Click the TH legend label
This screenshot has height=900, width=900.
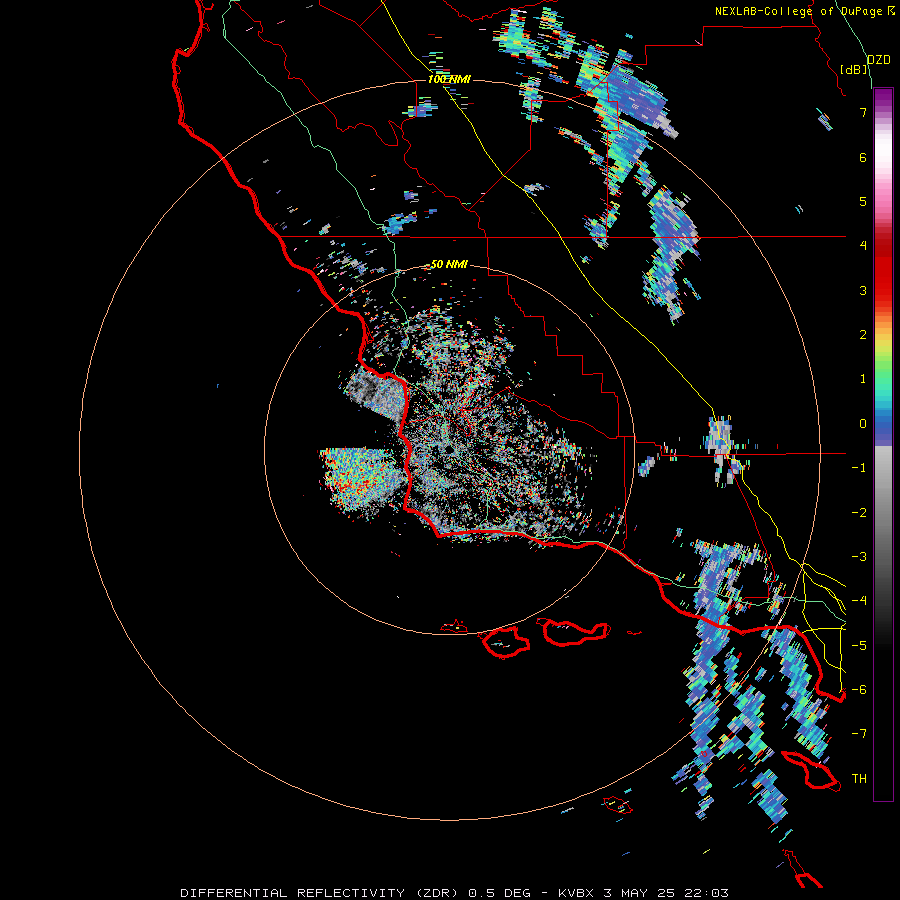point(859,778)
